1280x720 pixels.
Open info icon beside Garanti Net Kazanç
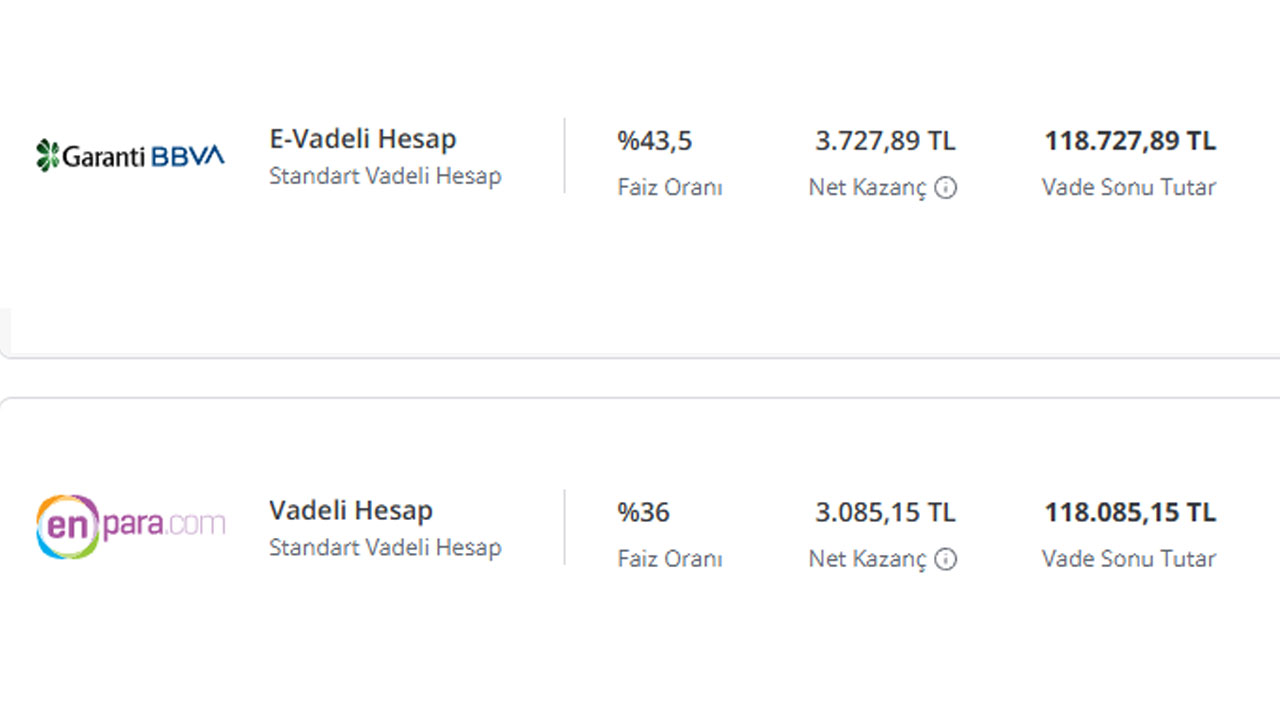coord(946,188)
